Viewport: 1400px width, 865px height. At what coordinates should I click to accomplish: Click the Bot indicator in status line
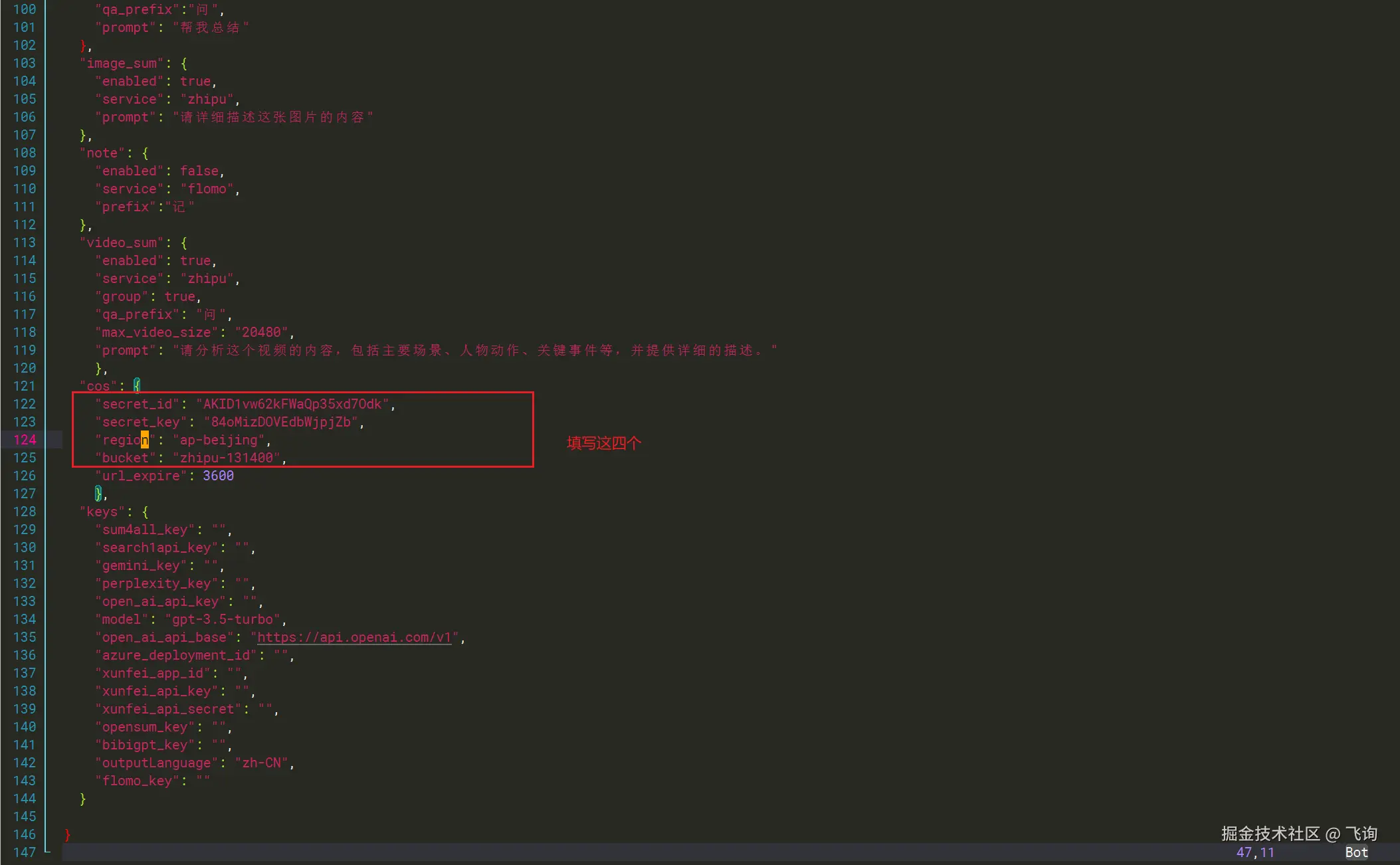1356,852
